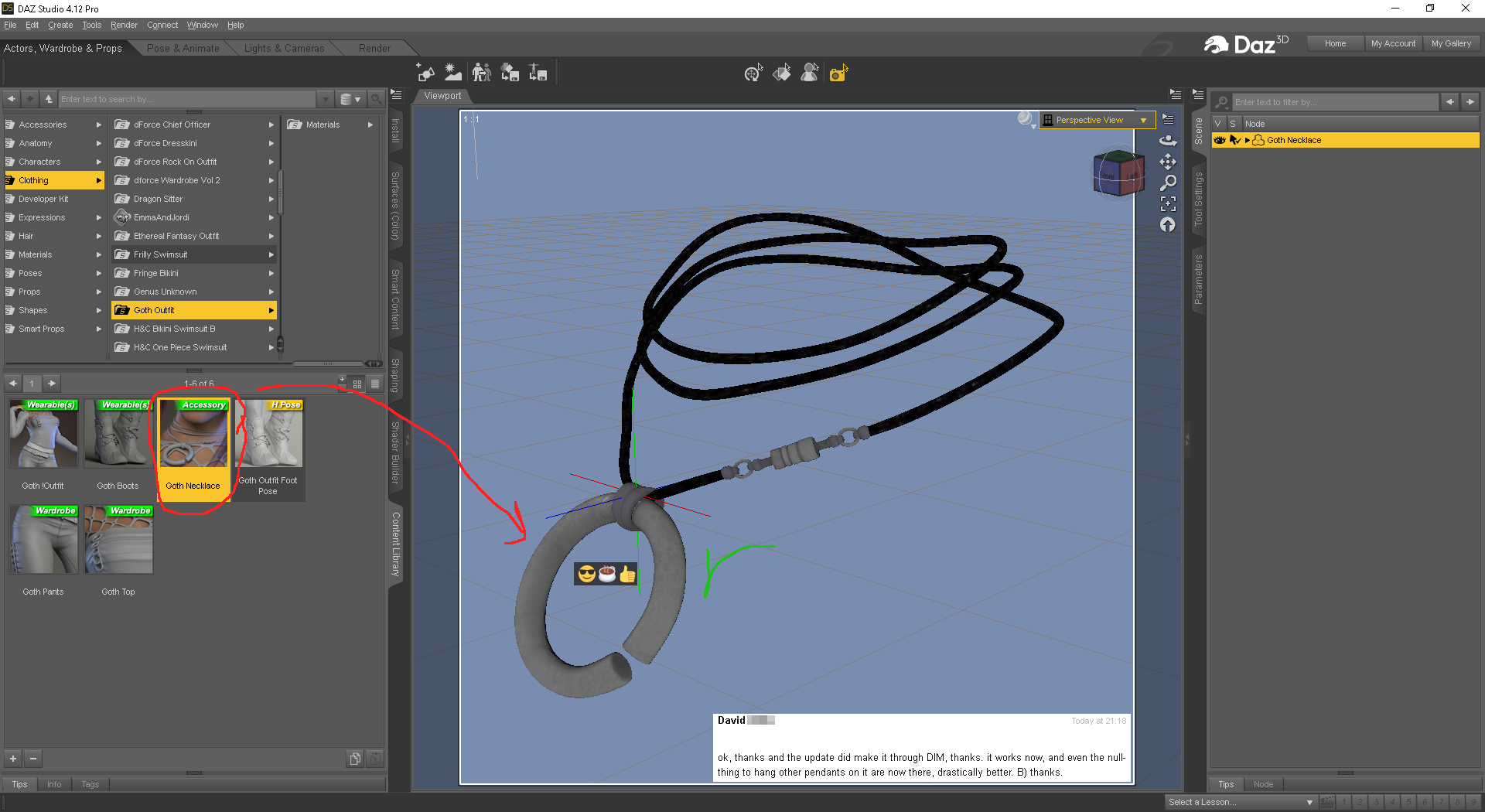Click the save pose preset toolbar icon

(x=538, y=73)
